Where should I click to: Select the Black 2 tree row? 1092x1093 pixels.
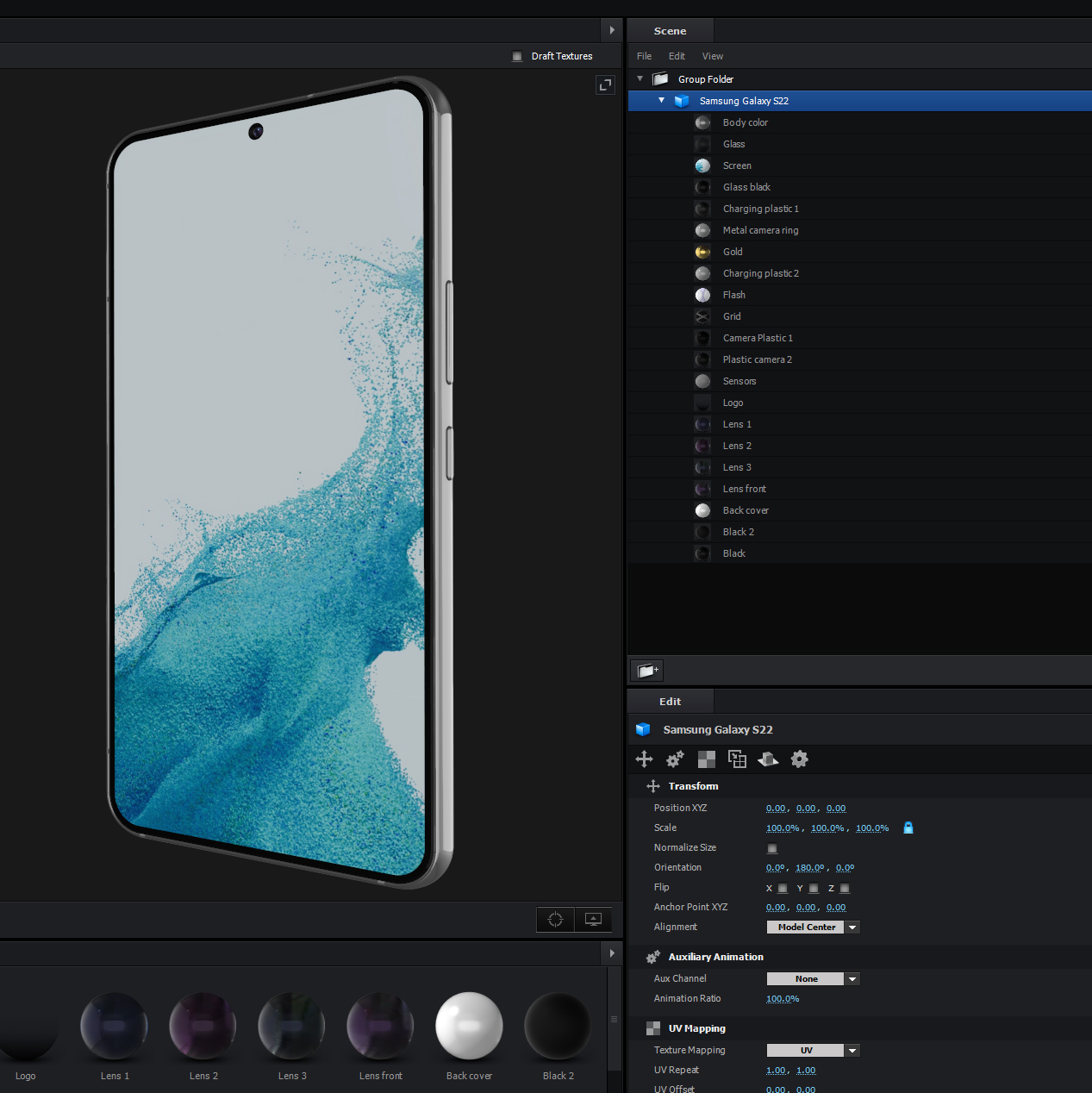(860, 532)
